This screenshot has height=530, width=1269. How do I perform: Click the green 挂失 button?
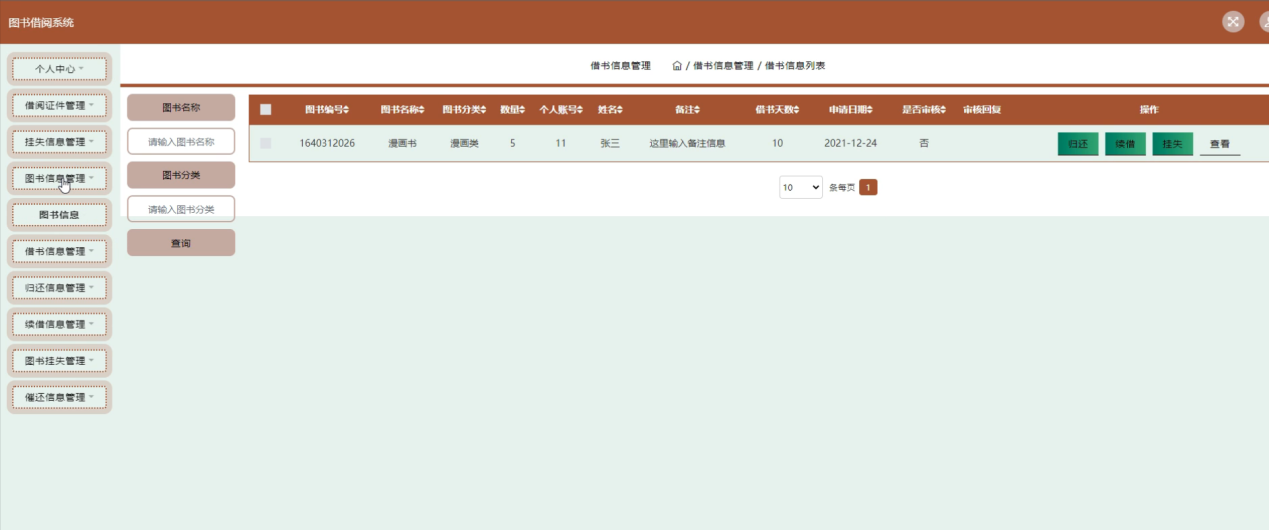1173,144
